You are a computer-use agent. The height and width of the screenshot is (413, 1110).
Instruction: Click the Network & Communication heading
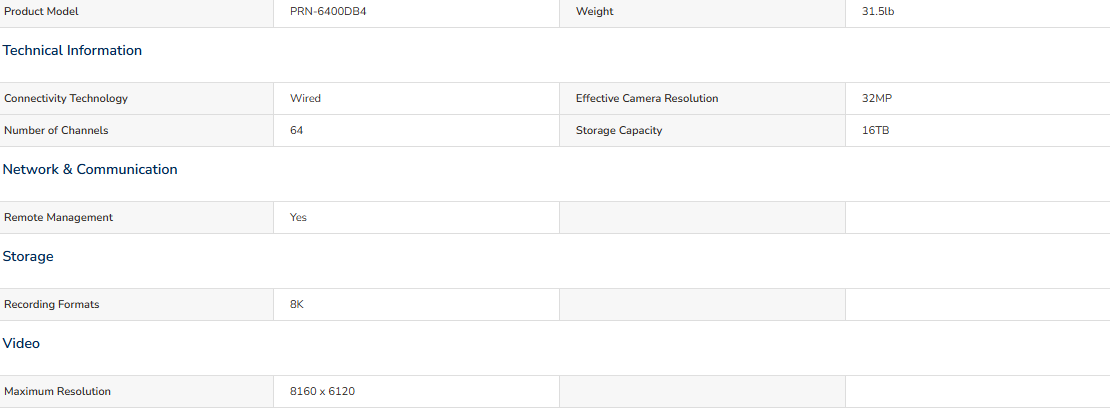click(90, 169)
